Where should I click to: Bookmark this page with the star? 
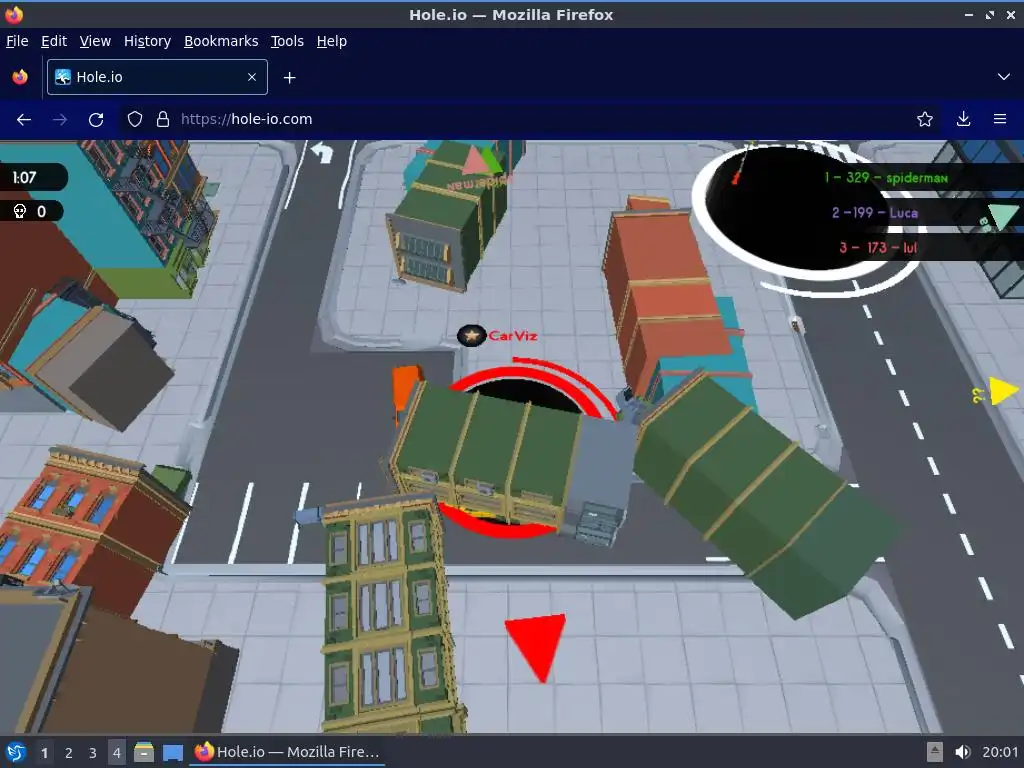(925, 120)
